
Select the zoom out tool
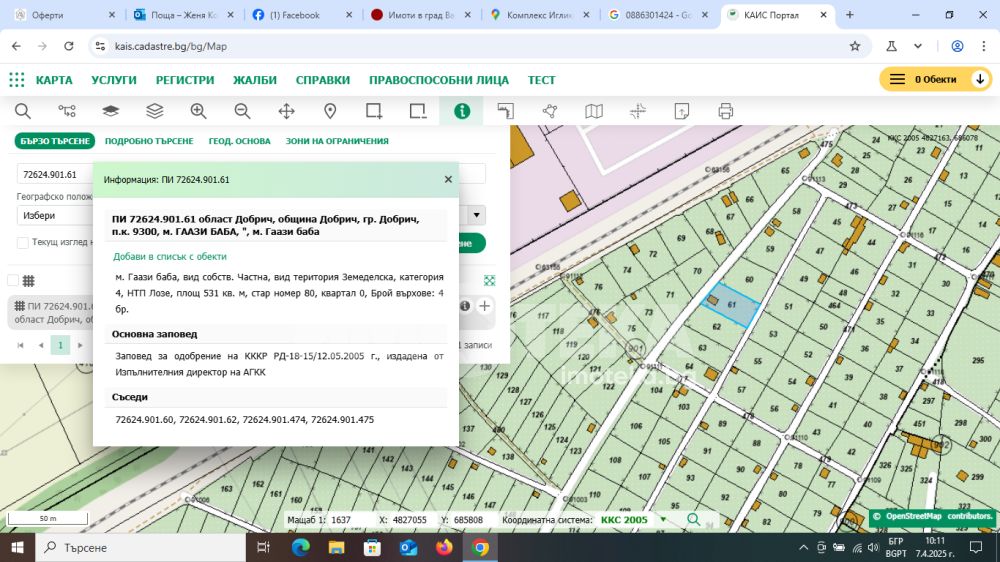pyautogui.click(x=242, y=111)
